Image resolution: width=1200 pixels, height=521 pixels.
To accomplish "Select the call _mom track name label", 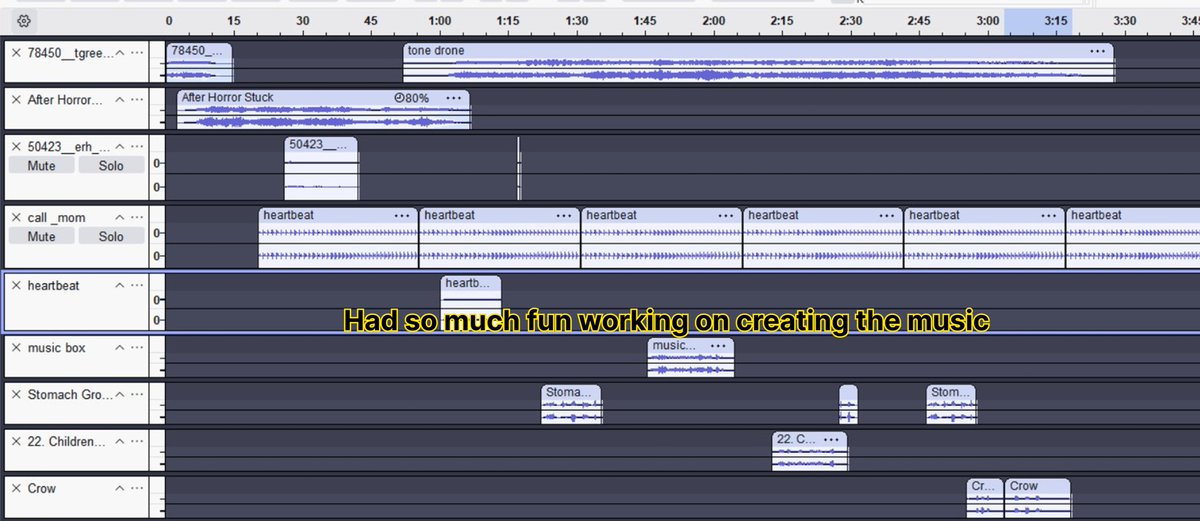I will click(x=55, y=218).
